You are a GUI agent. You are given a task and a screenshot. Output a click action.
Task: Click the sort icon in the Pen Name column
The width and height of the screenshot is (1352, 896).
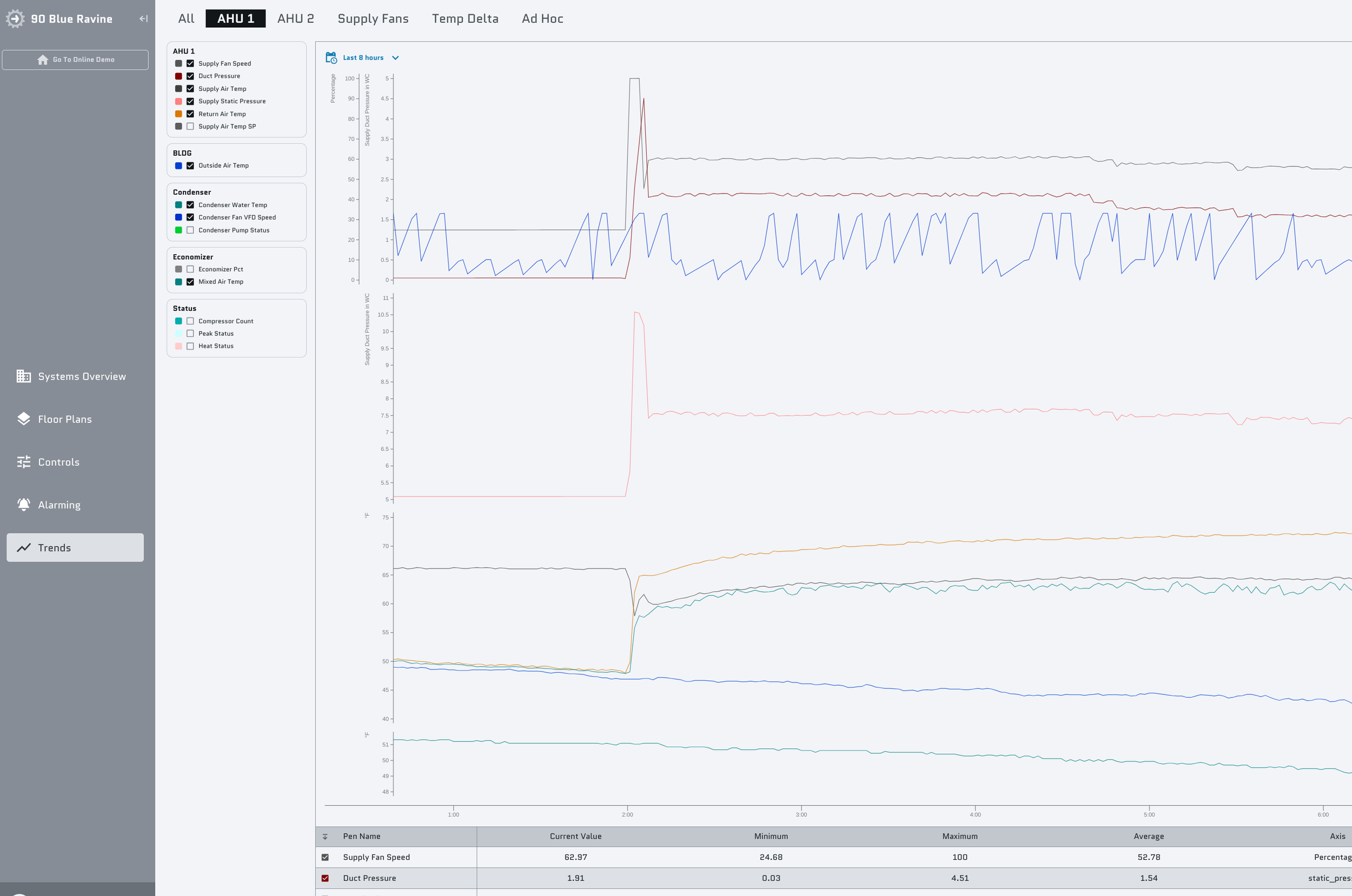coord(326,836)
